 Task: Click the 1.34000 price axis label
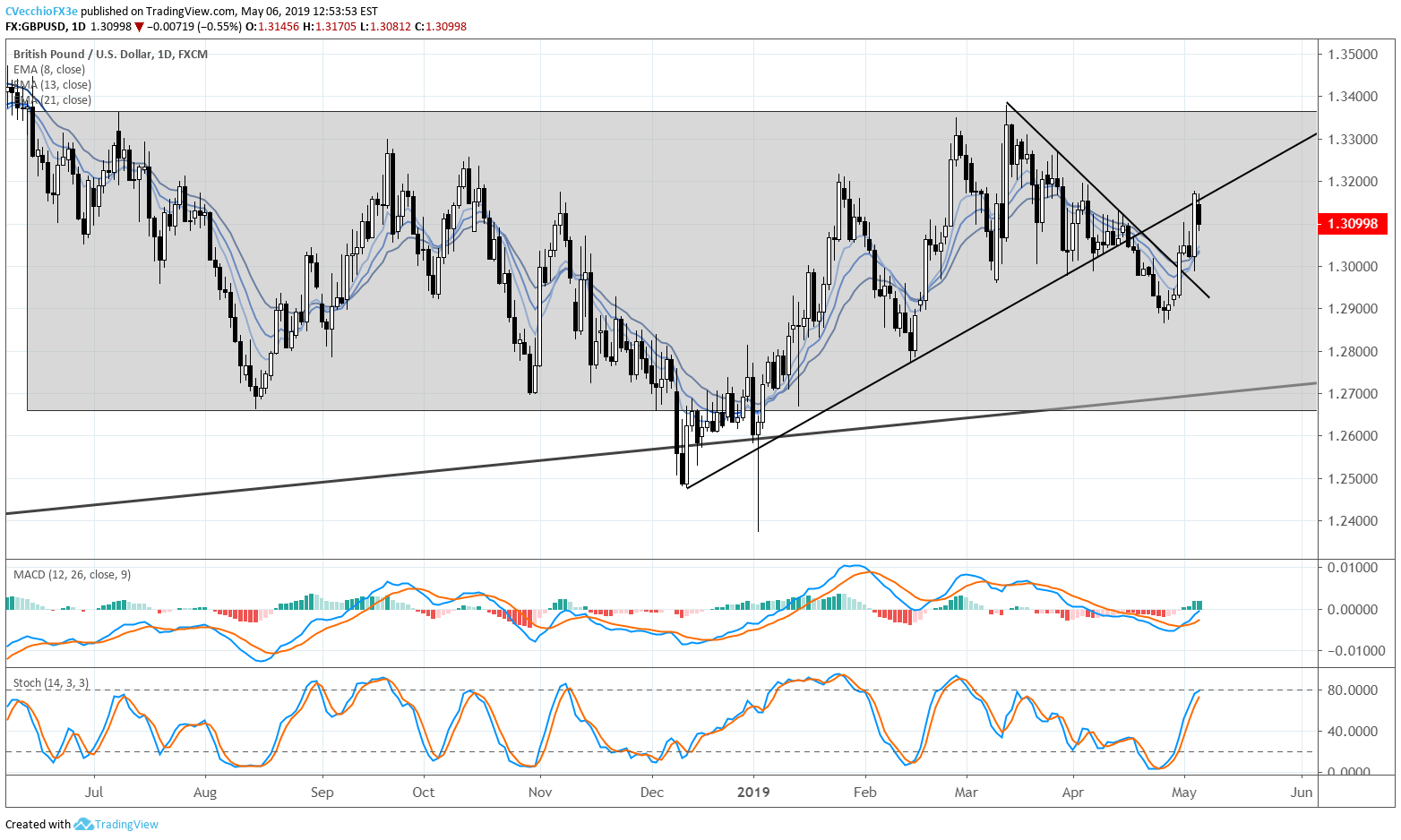(1353, 97)
